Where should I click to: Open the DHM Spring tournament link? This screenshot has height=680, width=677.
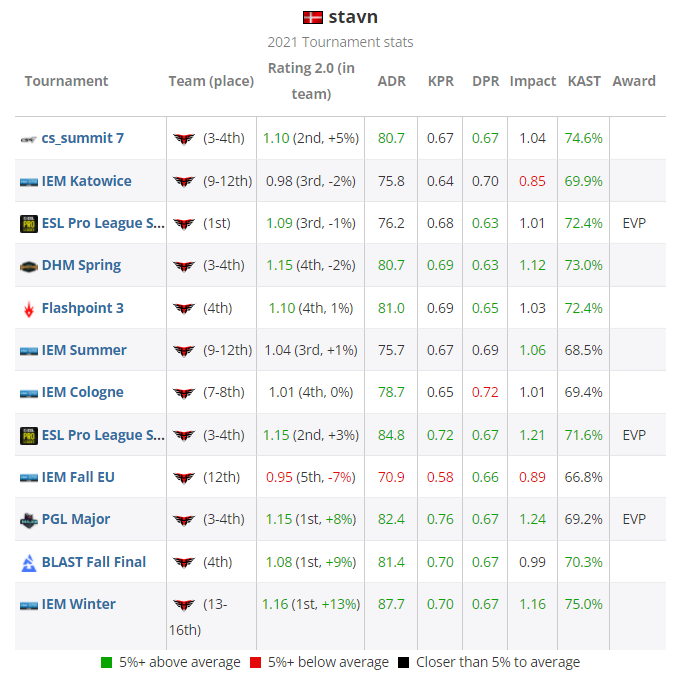coord(81,265)
